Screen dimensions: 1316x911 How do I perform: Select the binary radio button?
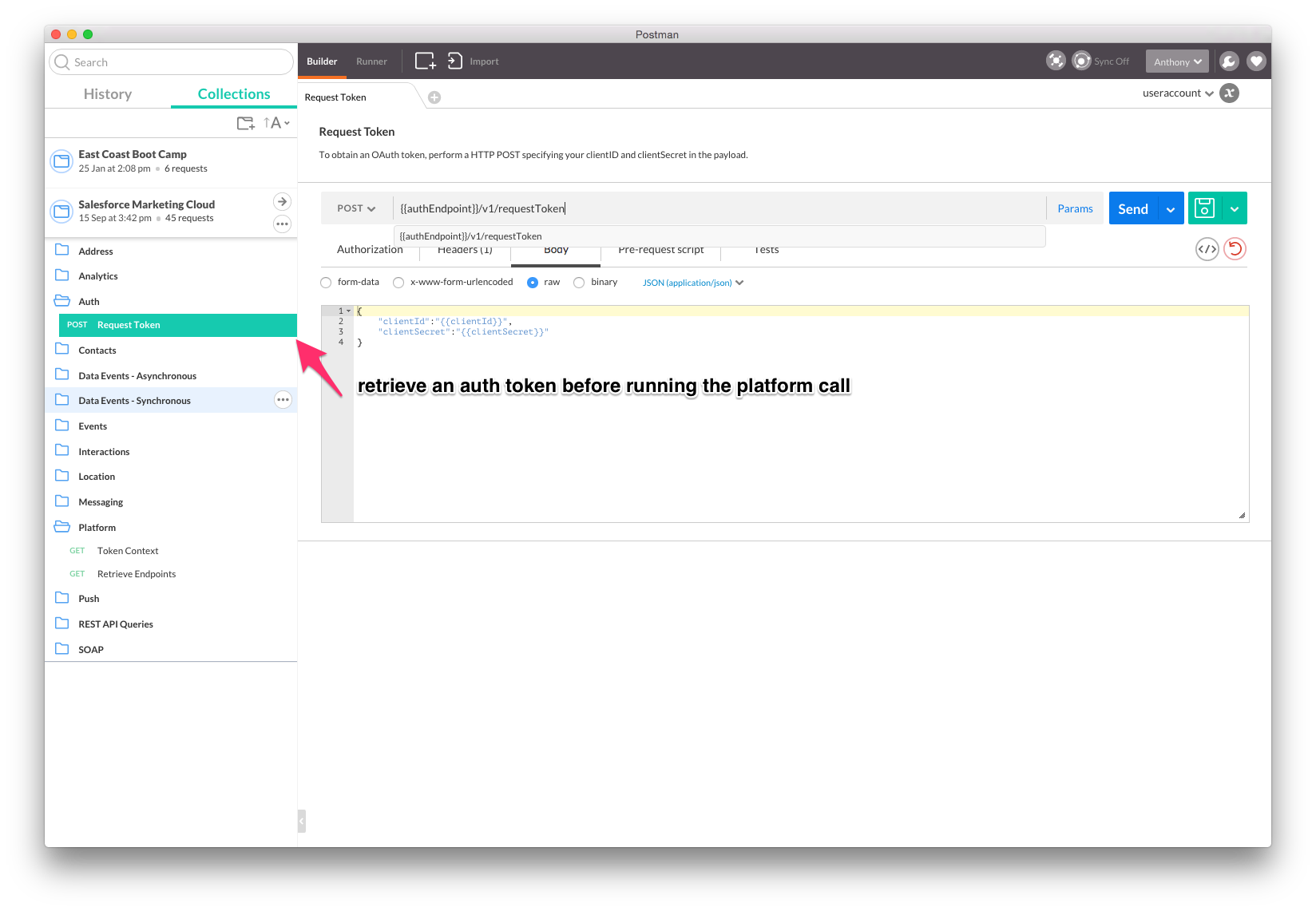click(579, 283)
